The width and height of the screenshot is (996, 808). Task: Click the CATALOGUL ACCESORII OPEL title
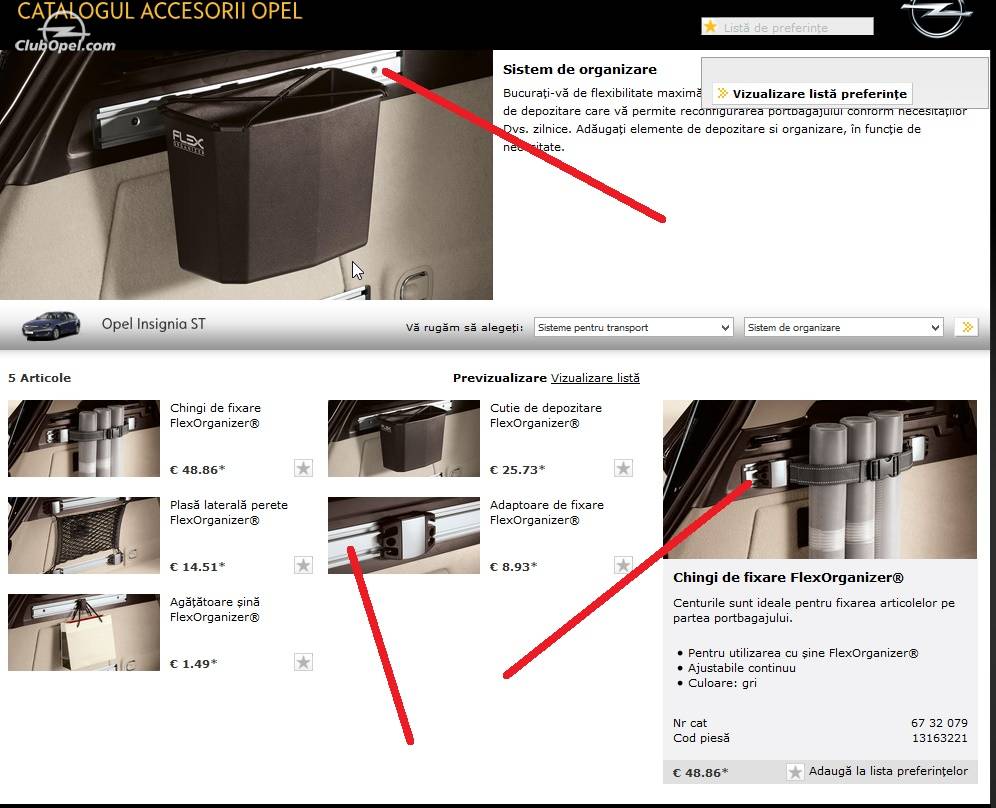pos(159,11)
